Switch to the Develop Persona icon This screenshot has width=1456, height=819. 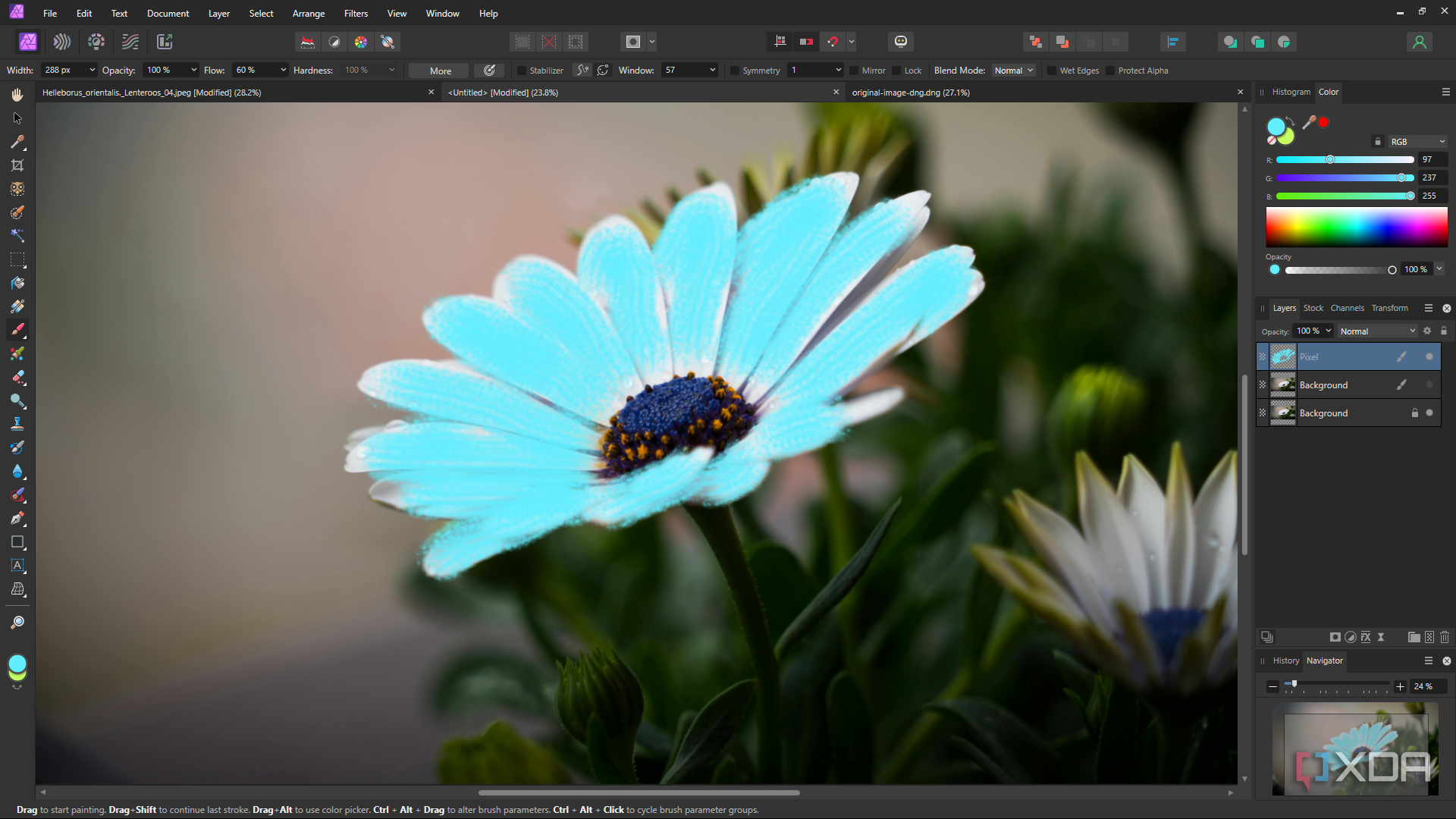point(96,42)
